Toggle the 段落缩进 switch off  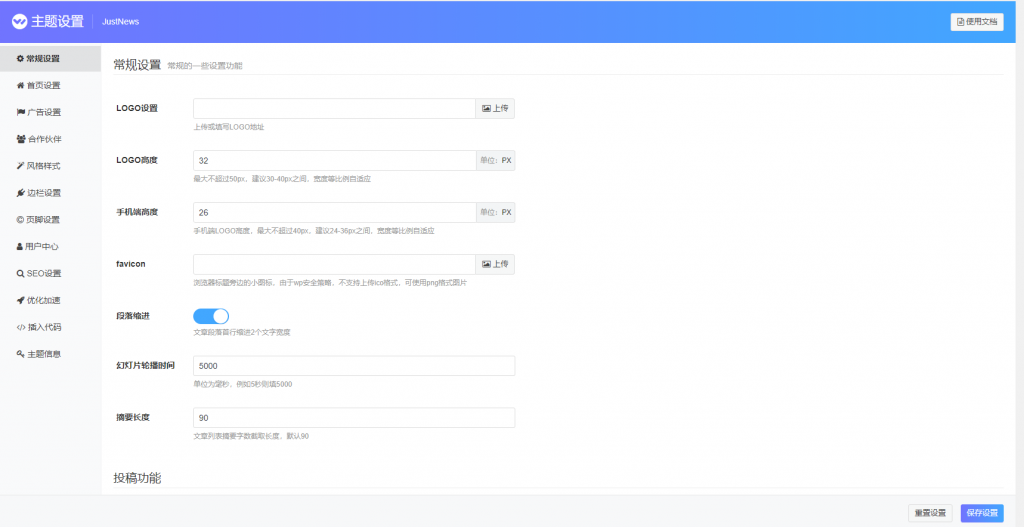click(211, 316)
